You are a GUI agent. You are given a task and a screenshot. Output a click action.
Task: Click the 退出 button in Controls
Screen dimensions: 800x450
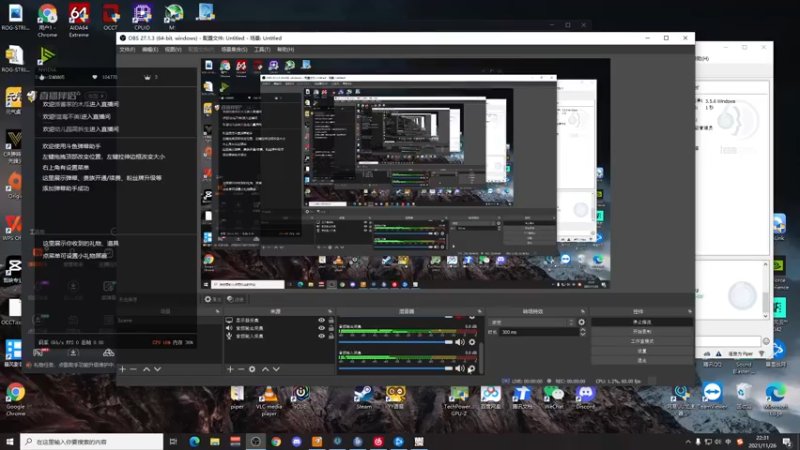tap(642, 360)
